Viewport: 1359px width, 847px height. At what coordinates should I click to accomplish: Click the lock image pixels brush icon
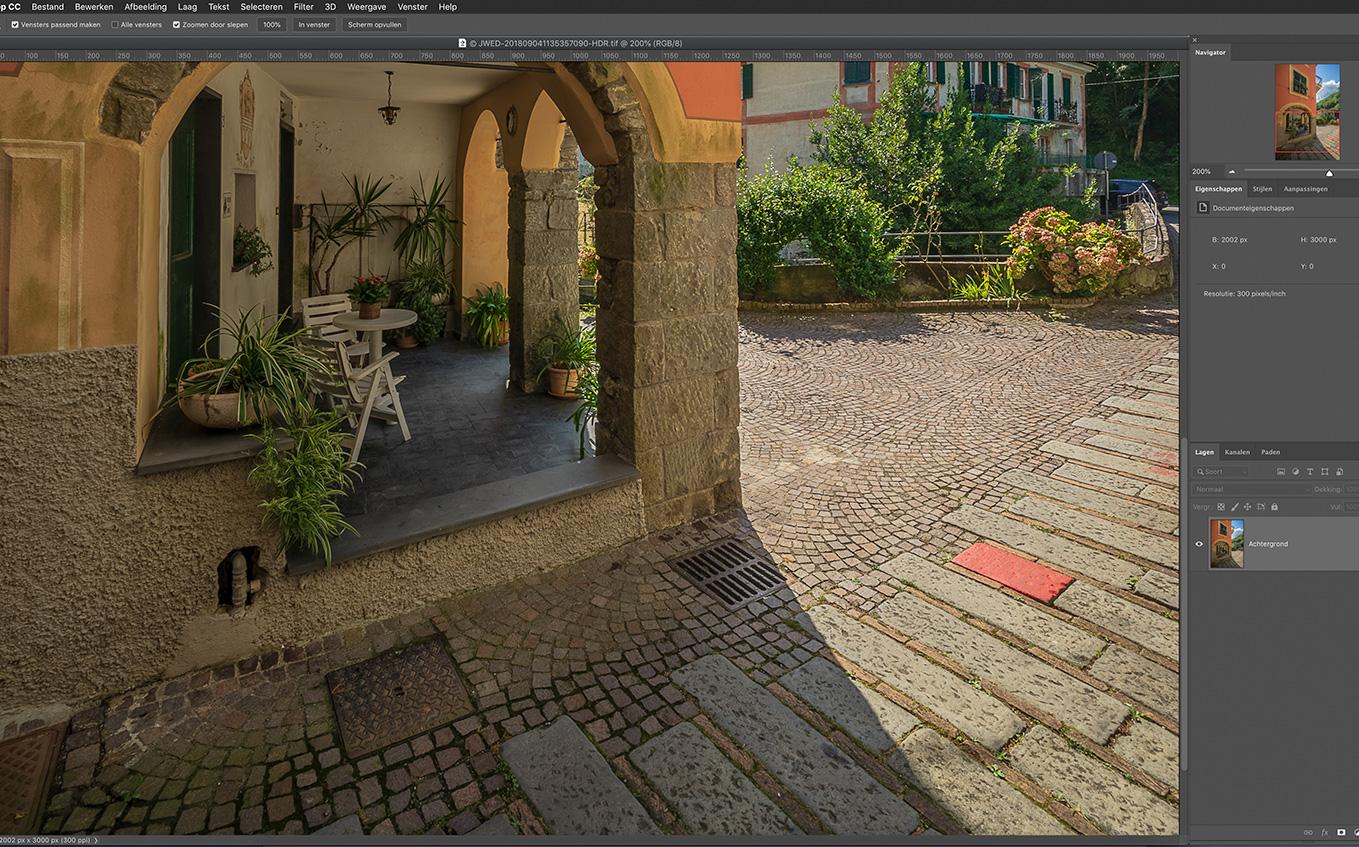click(x=1234, y=507)
